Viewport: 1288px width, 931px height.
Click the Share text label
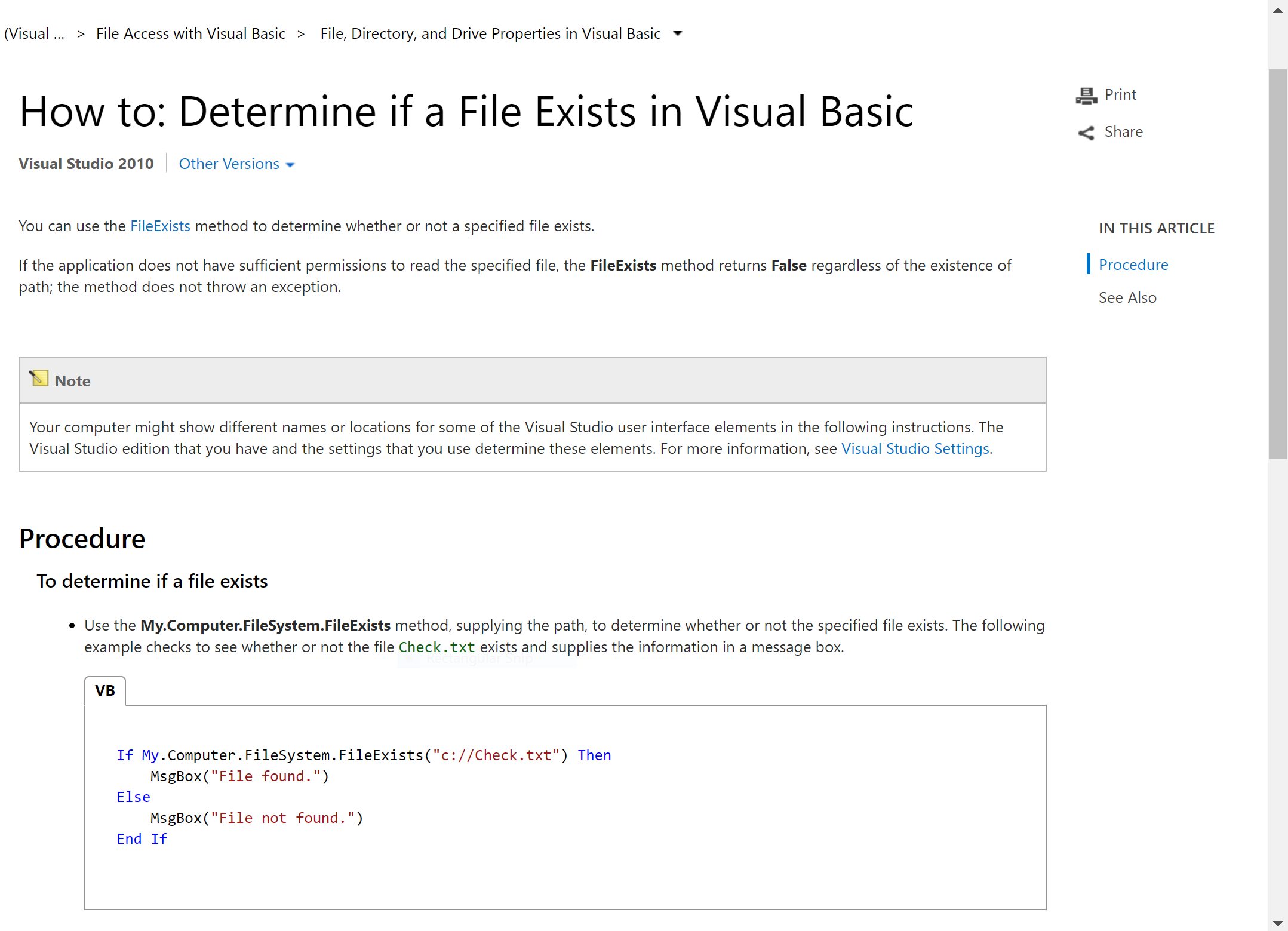[1123, 131]
